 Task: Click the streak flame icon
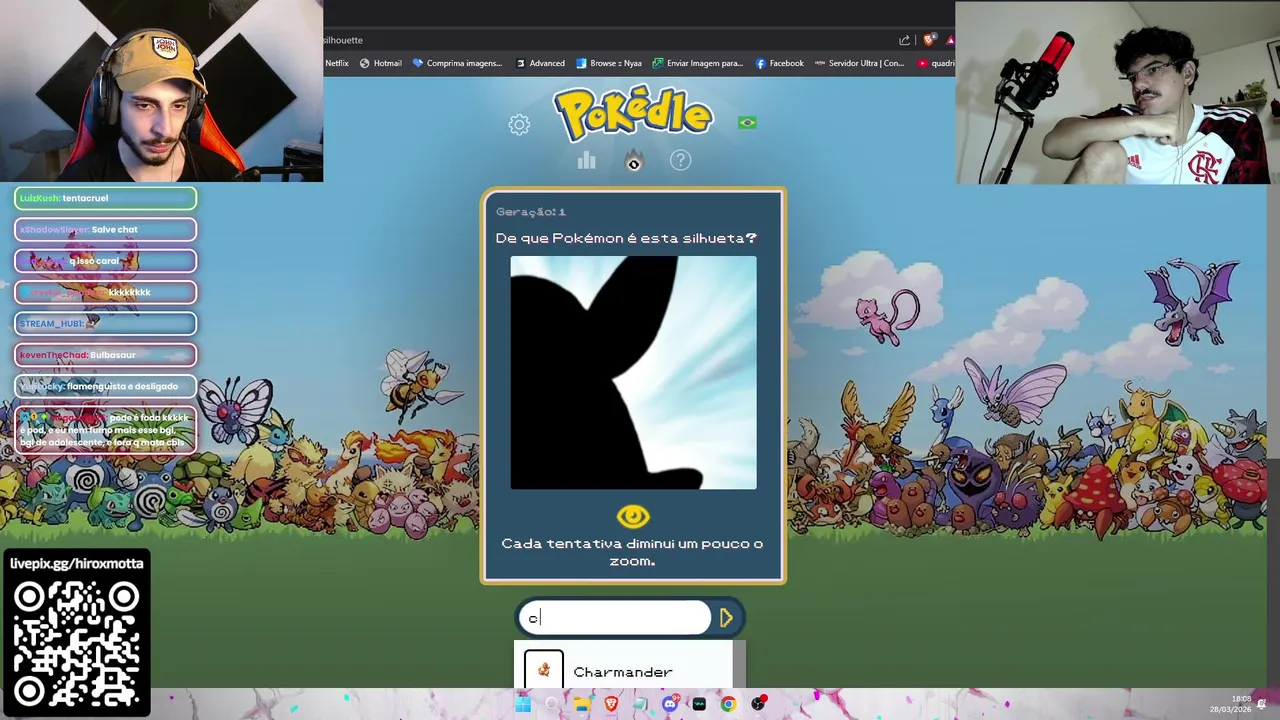(633, 160)
